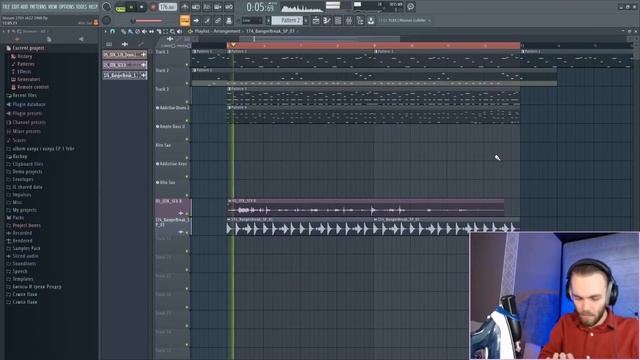Click the playlist horizontal scrollbar at top
The width and height of the screenshot is (640, 360).
(319, 39)
